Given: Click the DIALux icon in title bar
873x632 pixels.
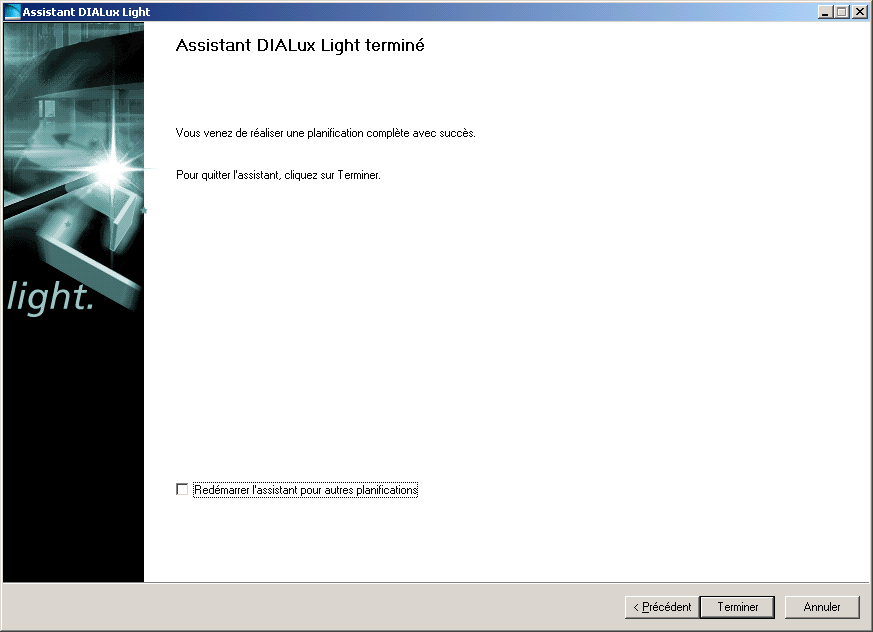Looking at the screenshot, I should 12,12.
